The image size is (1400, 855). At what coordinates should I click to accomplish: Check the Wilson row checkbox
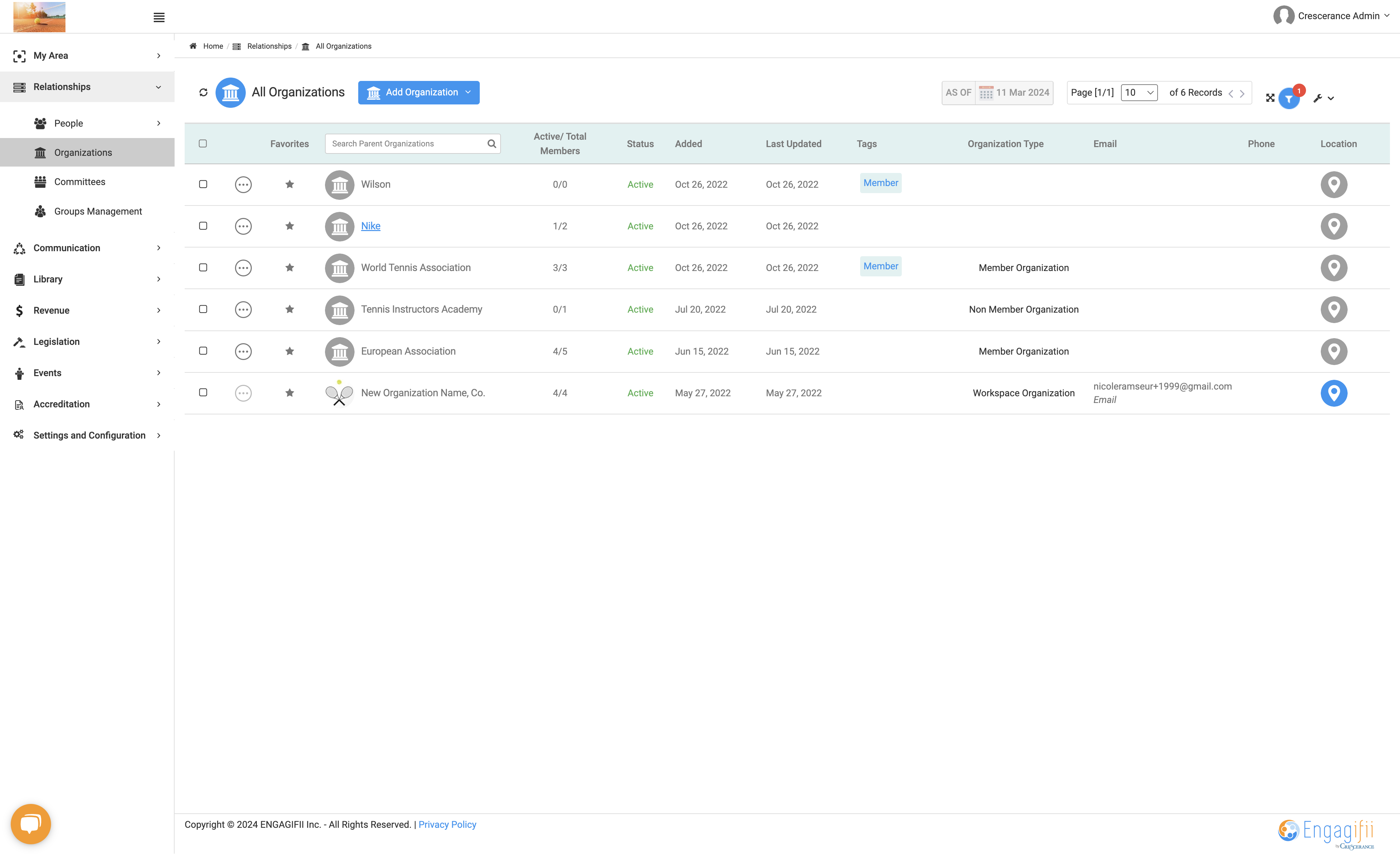203,184
